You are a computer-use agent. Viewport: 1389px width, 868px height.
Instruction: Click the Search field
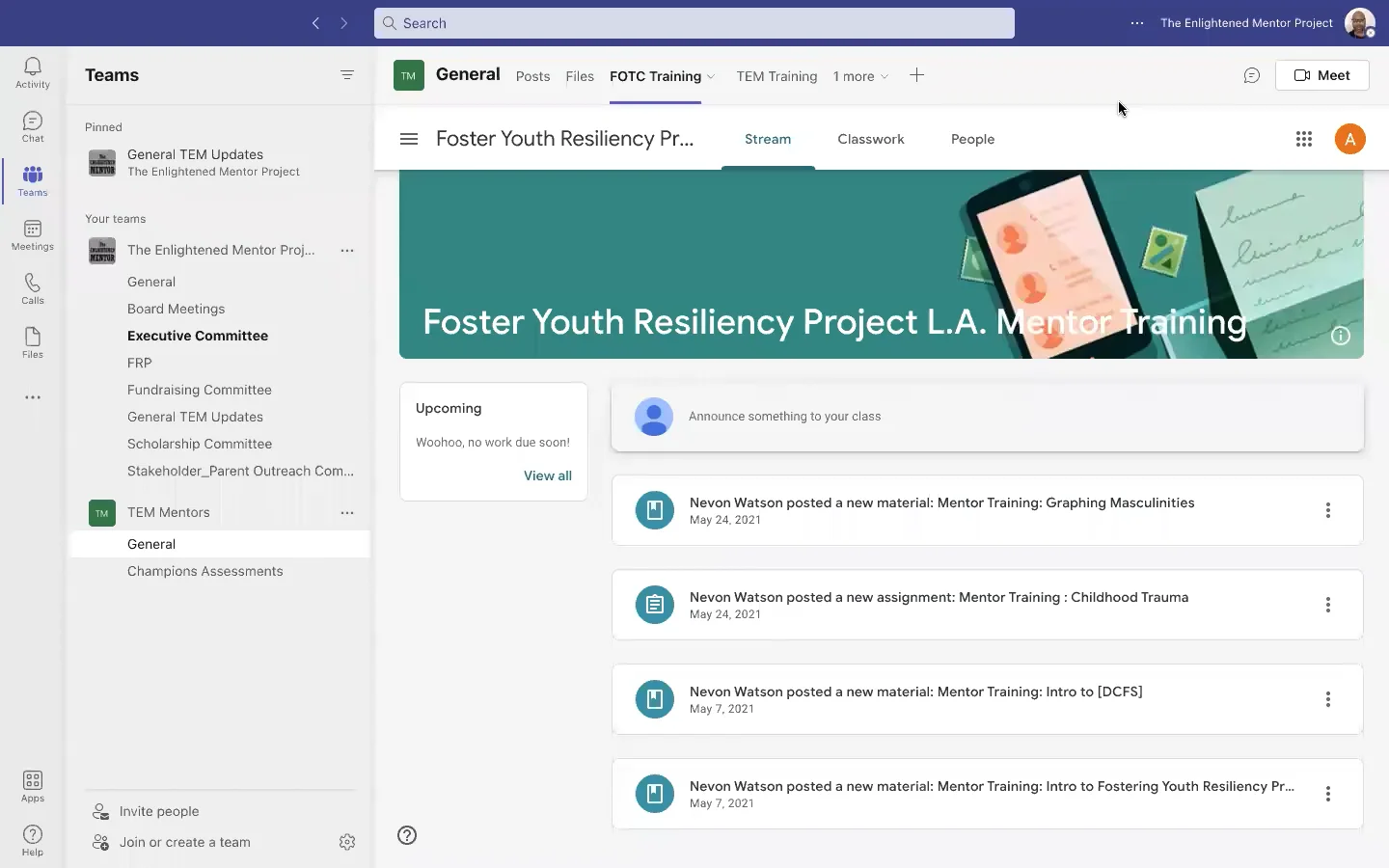point(694,23)
